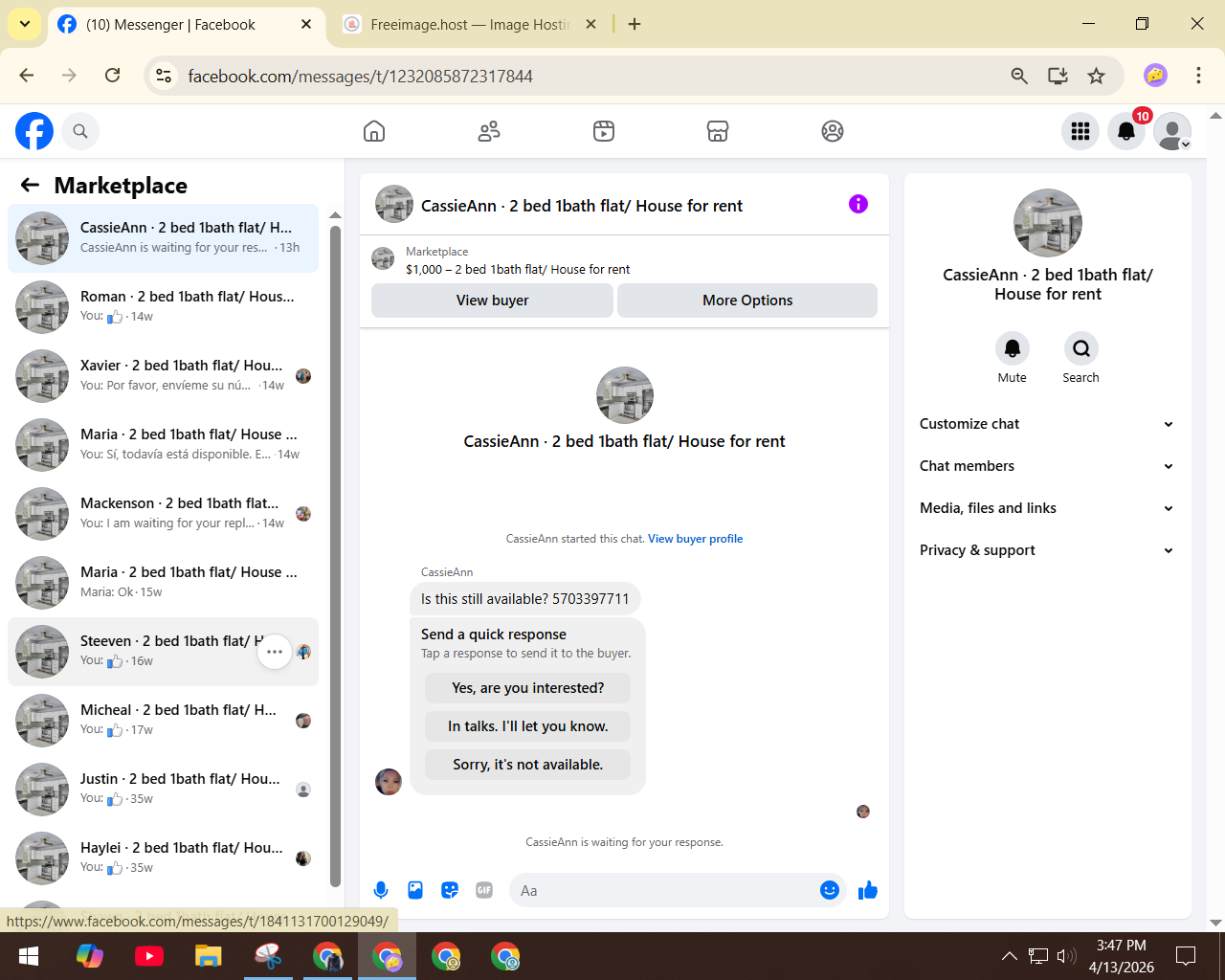Open Haylei conversation in list

(x=163, y=858)
